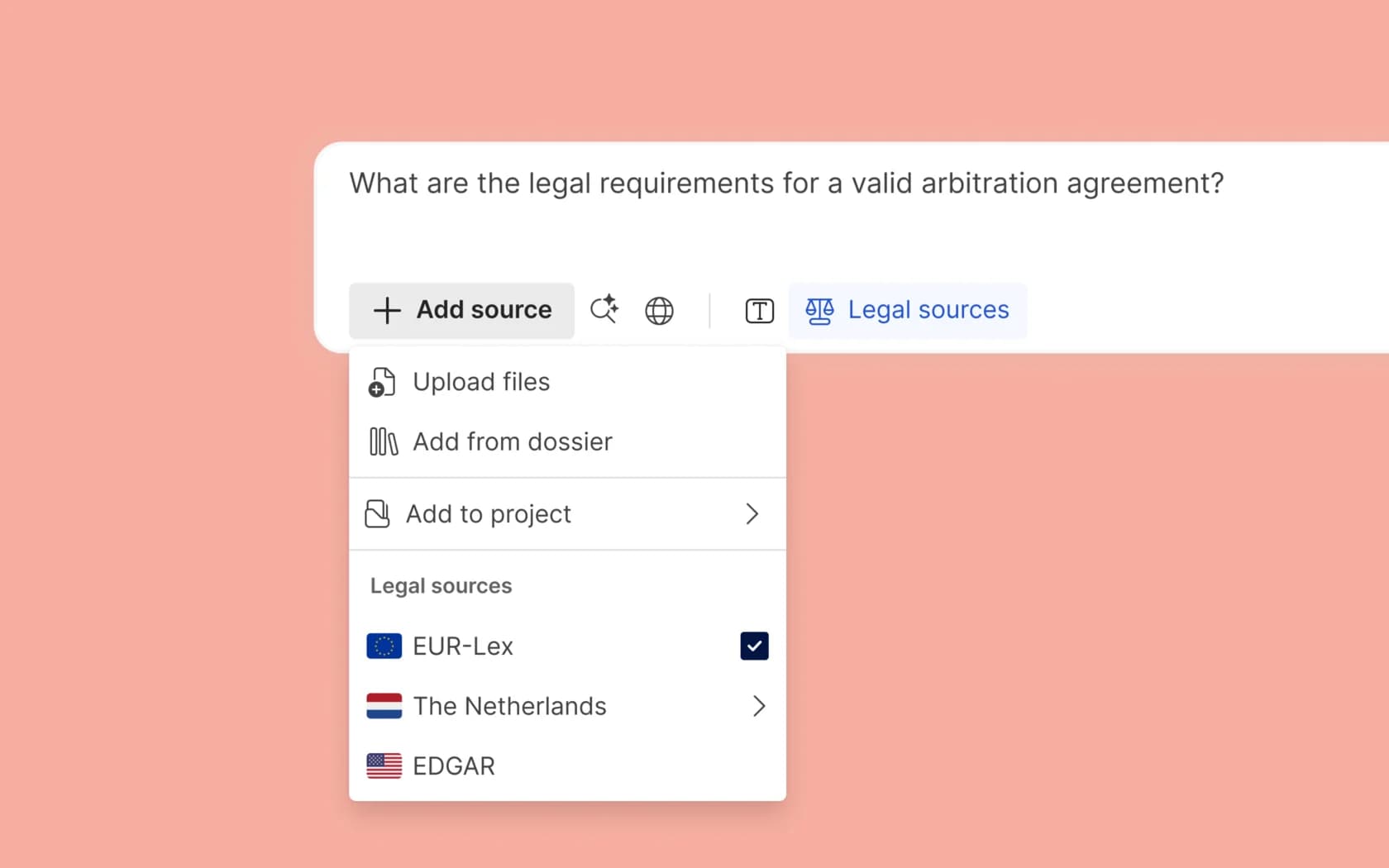
Task: Click the Legal sources chip label
Action: click(928, 310)
